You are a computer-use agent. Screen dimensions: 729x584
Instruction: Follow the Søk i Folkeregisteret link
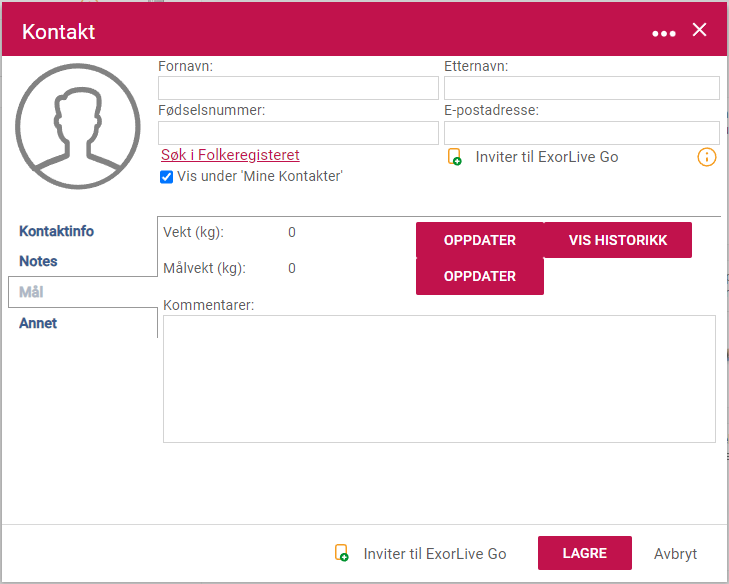(230, 155)
